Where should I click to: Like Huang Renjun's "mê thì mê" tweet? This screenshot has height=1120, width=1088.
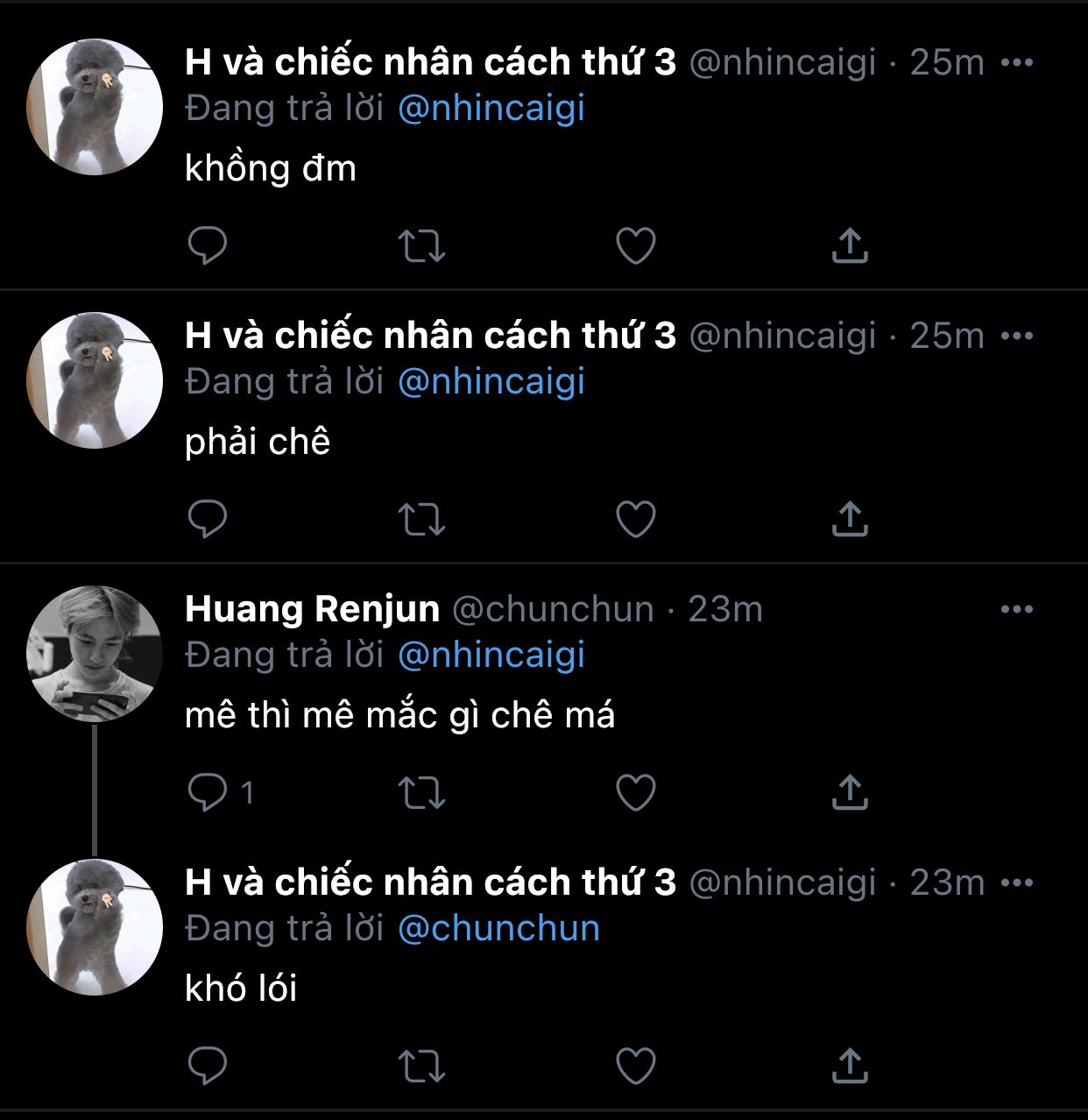click(x=636, y=793)
